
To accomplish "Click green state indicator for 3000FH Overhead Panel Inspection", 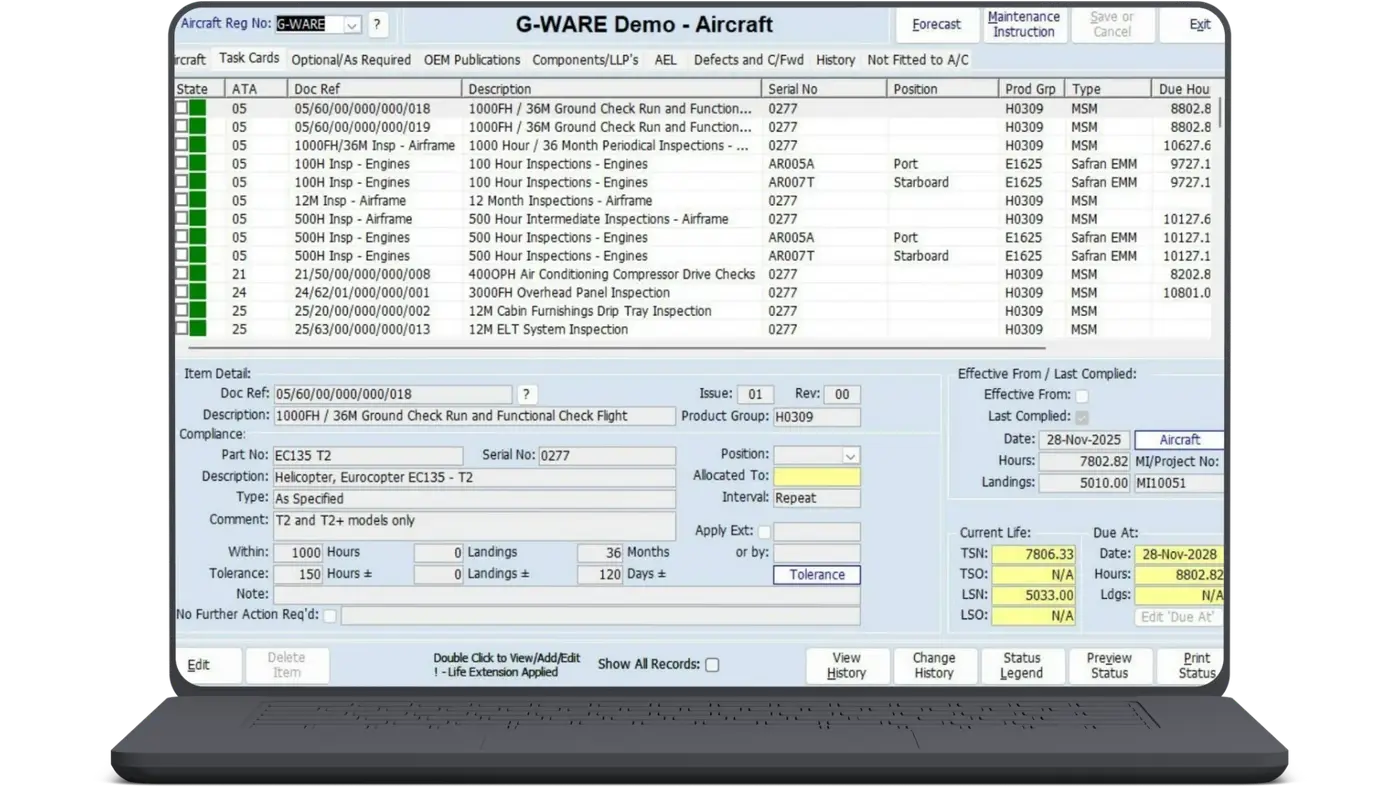I will click(198, 293).
